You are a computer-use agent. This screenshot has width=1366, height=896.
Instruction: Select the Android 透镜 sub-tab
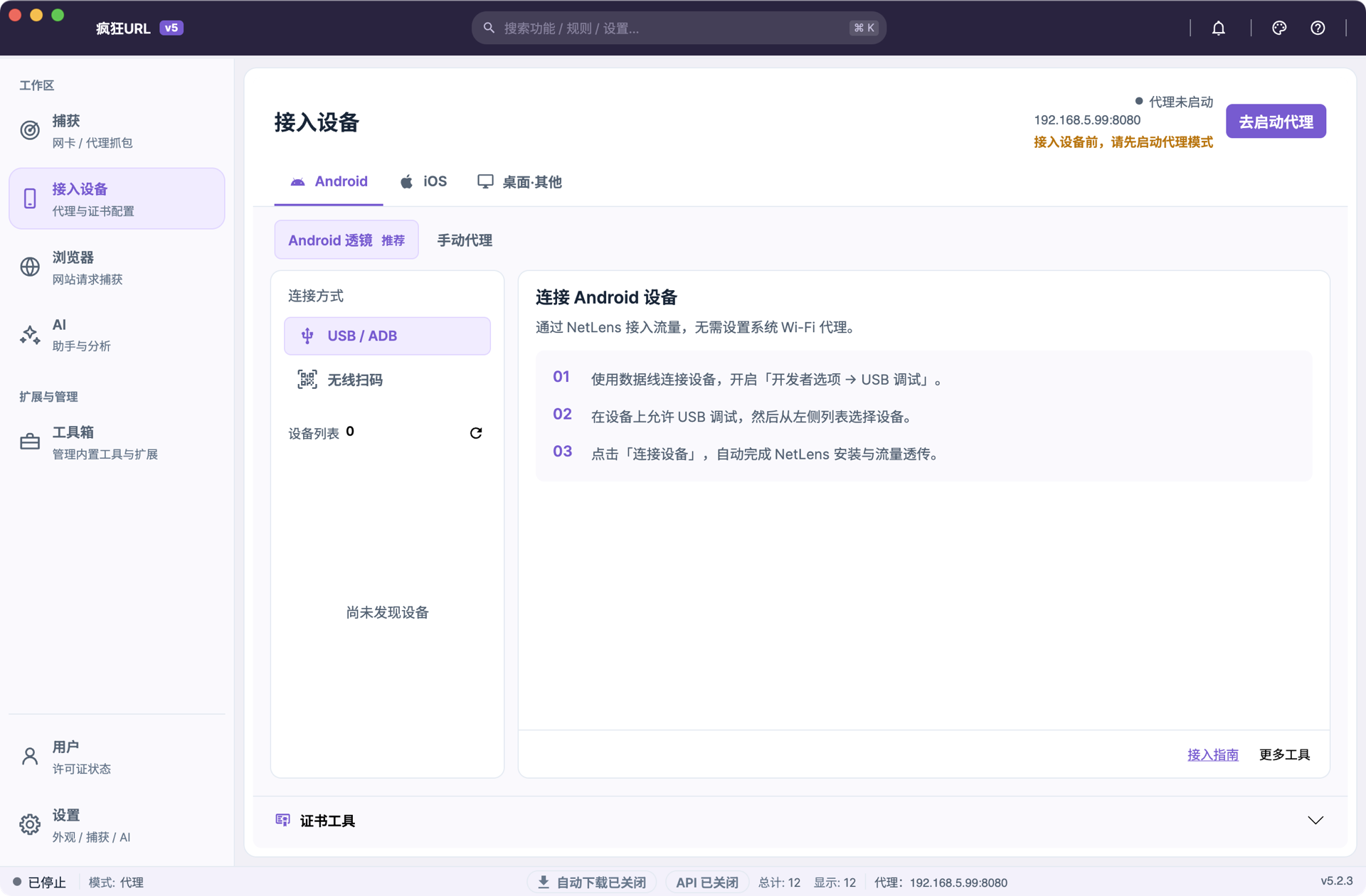(346, 240)
